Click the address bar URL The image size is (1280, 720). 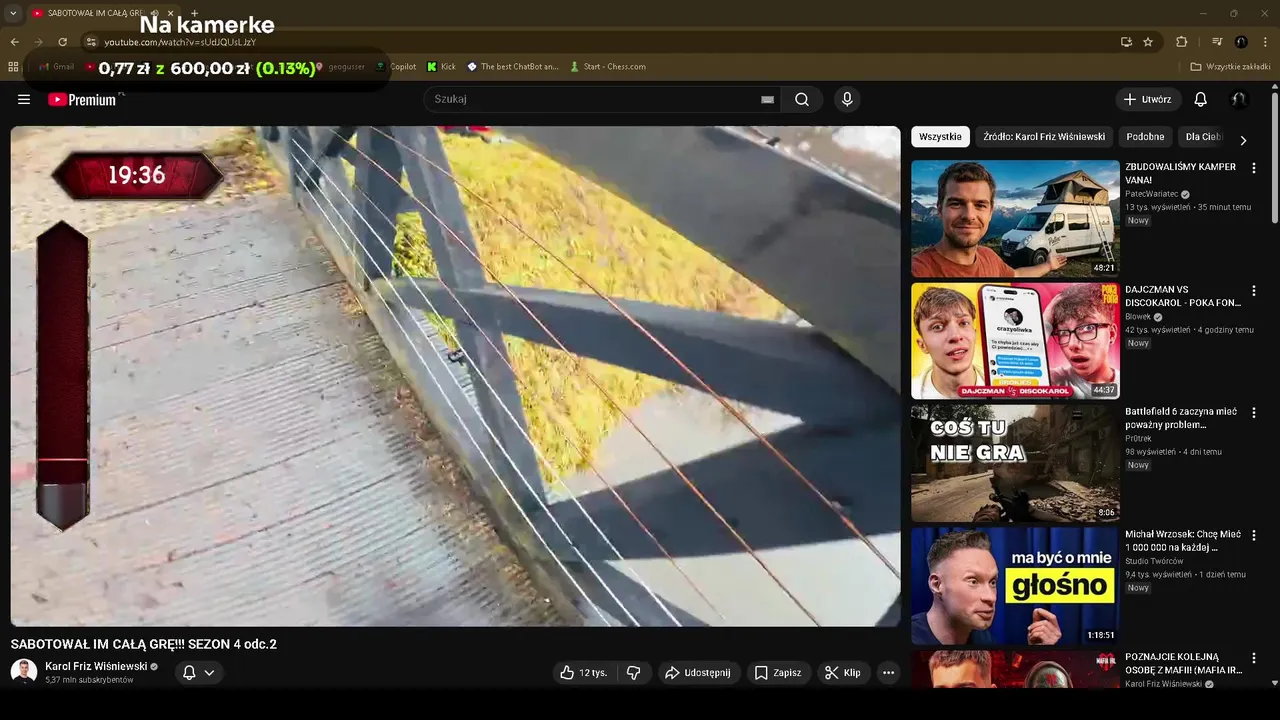(x=180, y=42)
